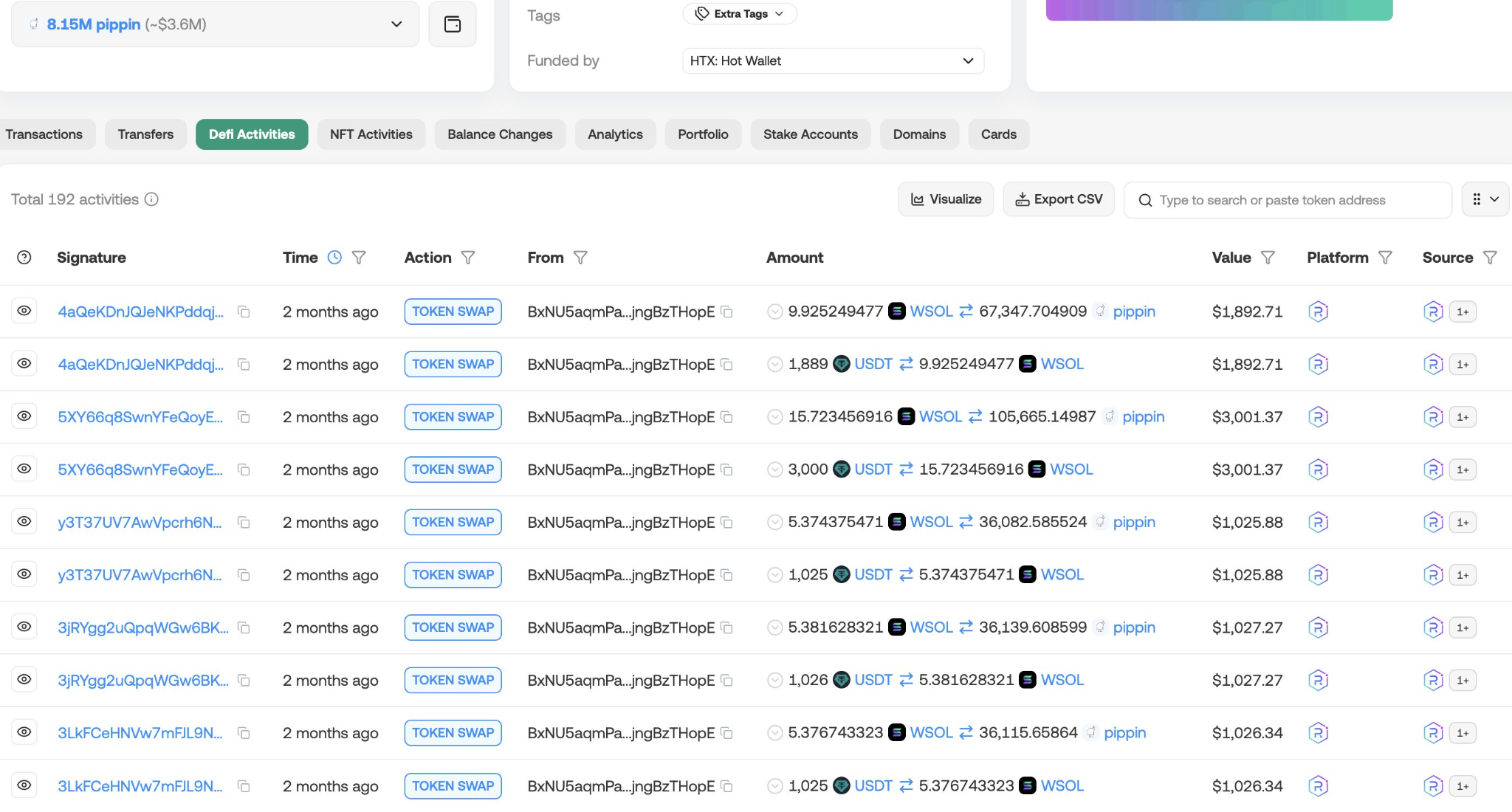Open the Value column filter funnel
This screenshot has width=1512, height=812.
click(1268, 258)
